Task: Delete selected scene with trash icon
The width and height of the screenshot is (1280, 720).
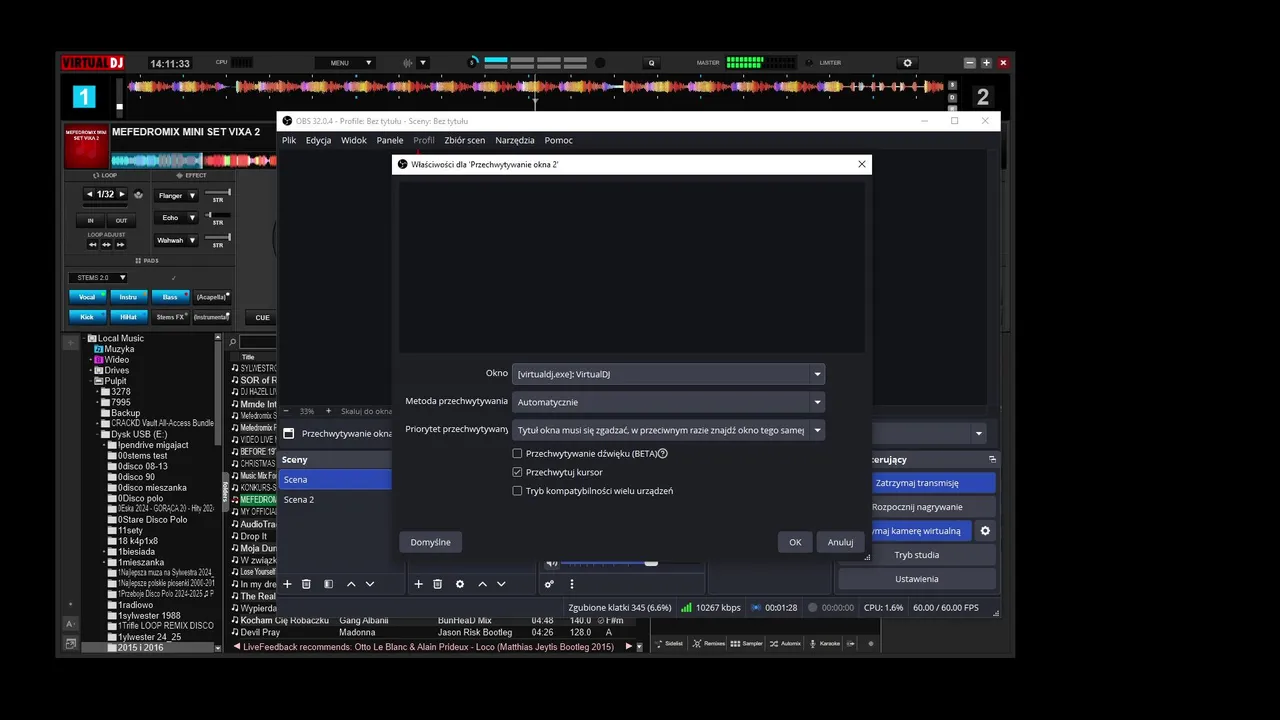Action: [x=306, y=584]
